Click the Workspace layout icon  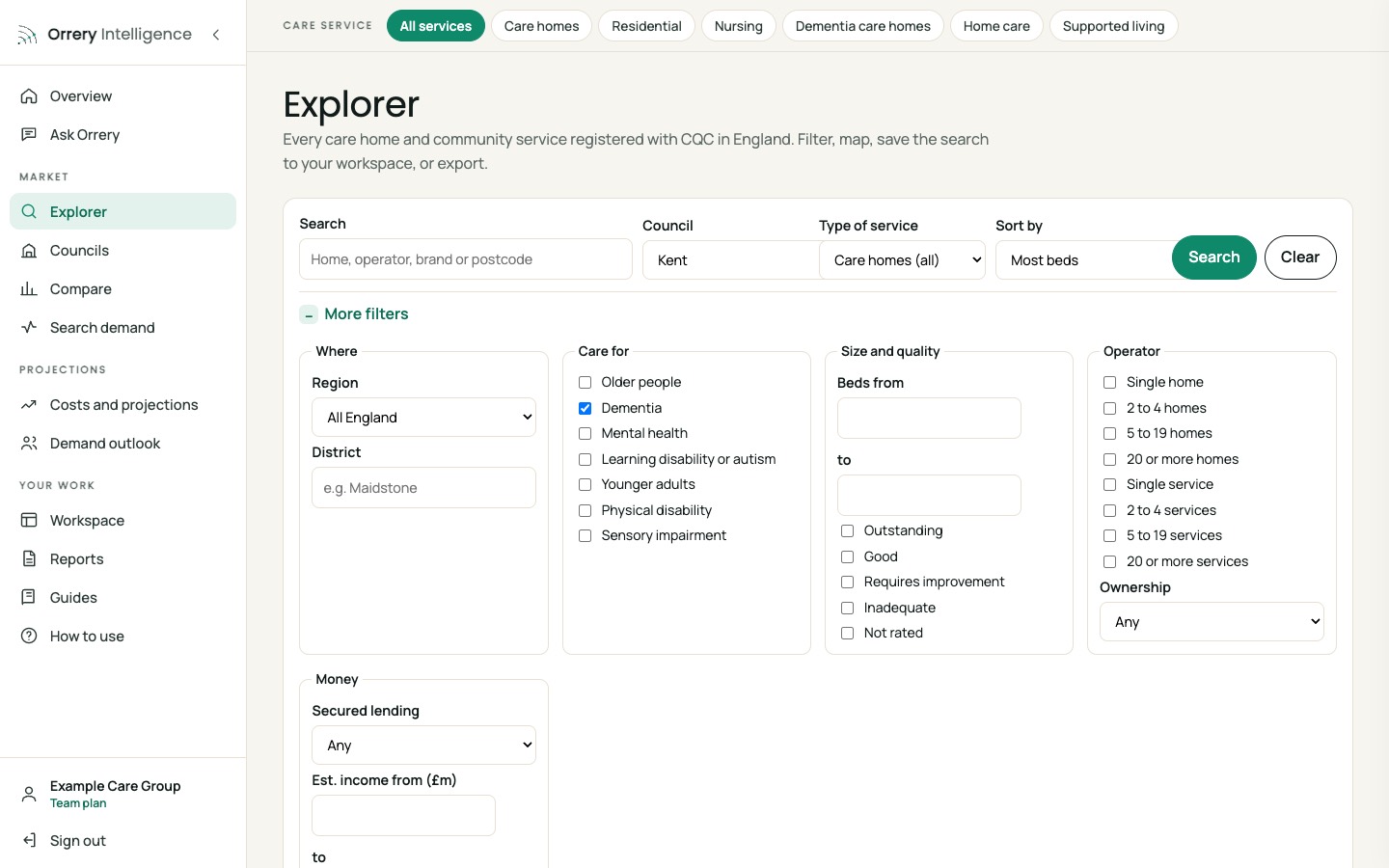(x=29, y=521)
